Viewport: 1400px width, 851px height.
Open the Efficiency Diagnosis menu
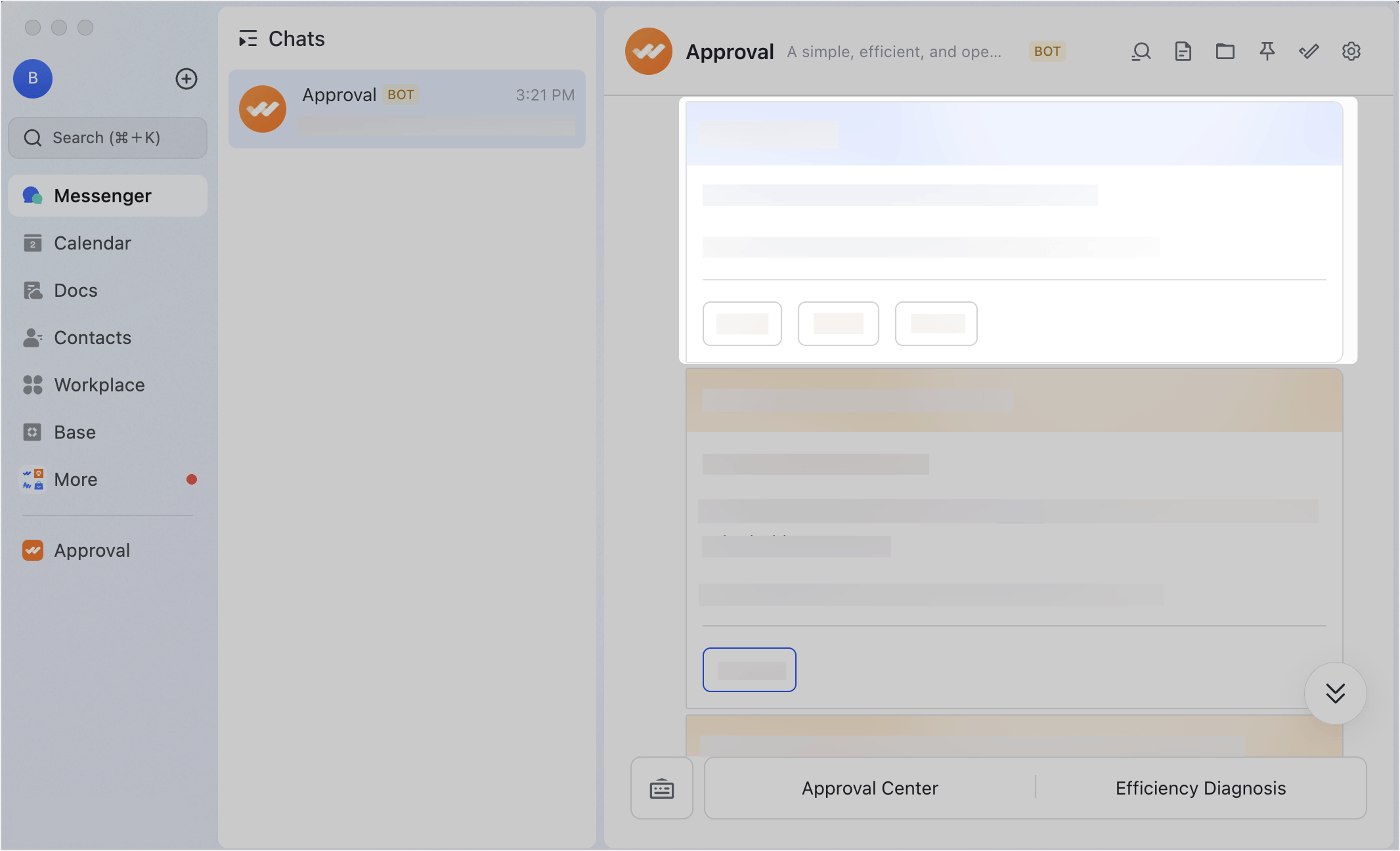coord(1200,788)
